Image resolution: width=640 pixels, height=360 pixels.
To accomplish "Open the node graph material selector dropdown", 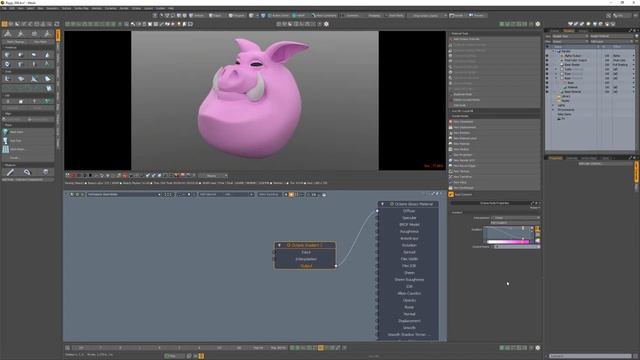I will pos(124,195).
